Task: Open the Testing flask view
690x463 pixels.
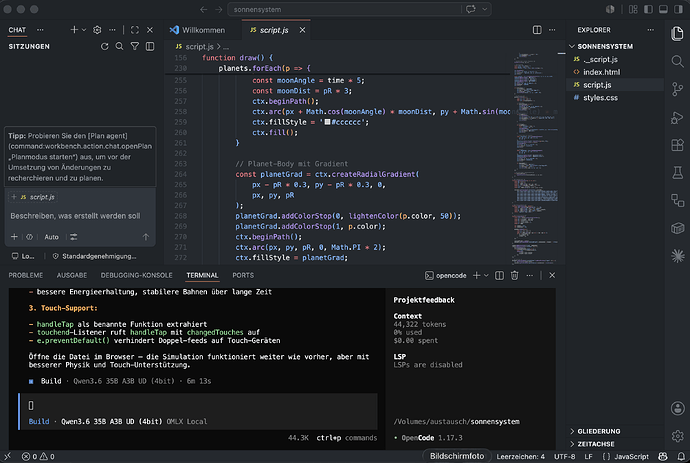Action: tap(677, 173)
